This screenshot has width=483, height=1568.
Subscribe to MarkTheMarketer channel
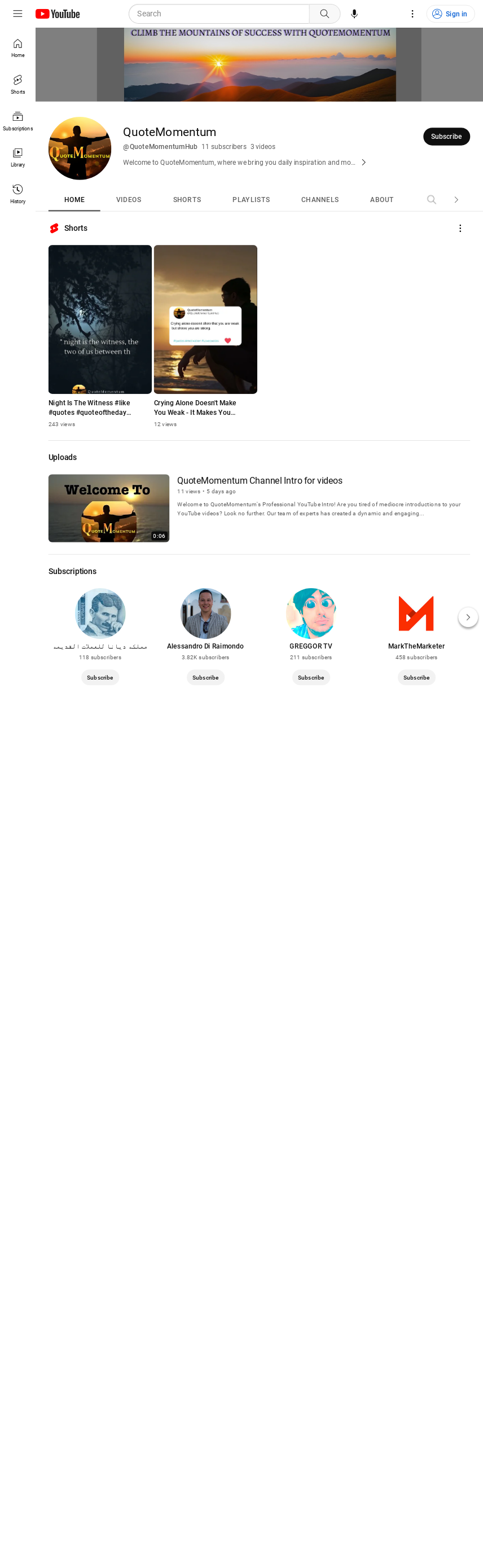pyautogui.click(x=416, y=677)
